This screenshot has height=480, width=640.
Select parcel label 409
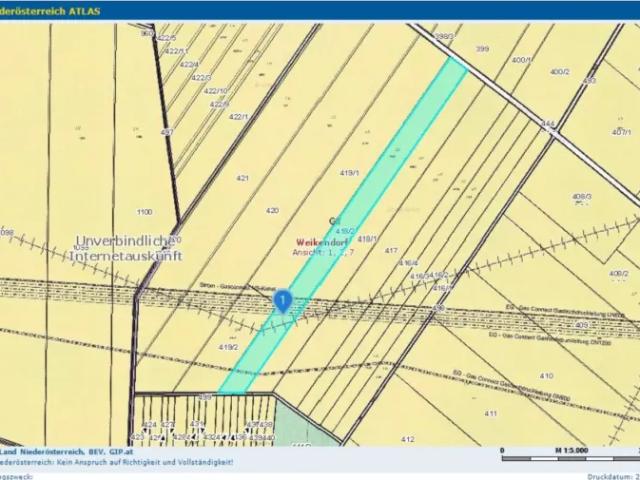point(581,325)
